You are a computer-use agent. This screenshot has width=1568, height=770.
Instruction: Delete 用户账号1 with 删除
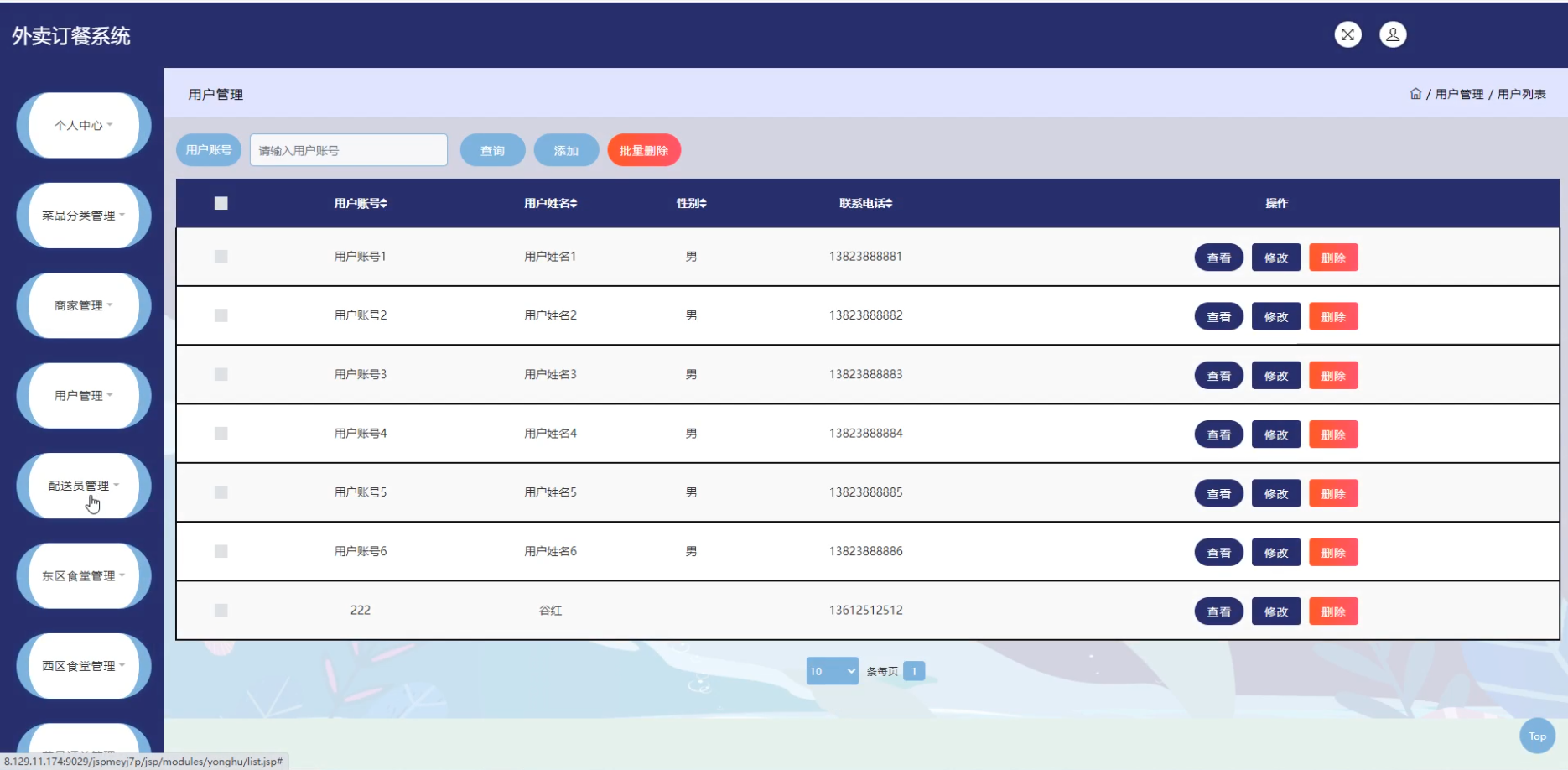click(1333, 258)
